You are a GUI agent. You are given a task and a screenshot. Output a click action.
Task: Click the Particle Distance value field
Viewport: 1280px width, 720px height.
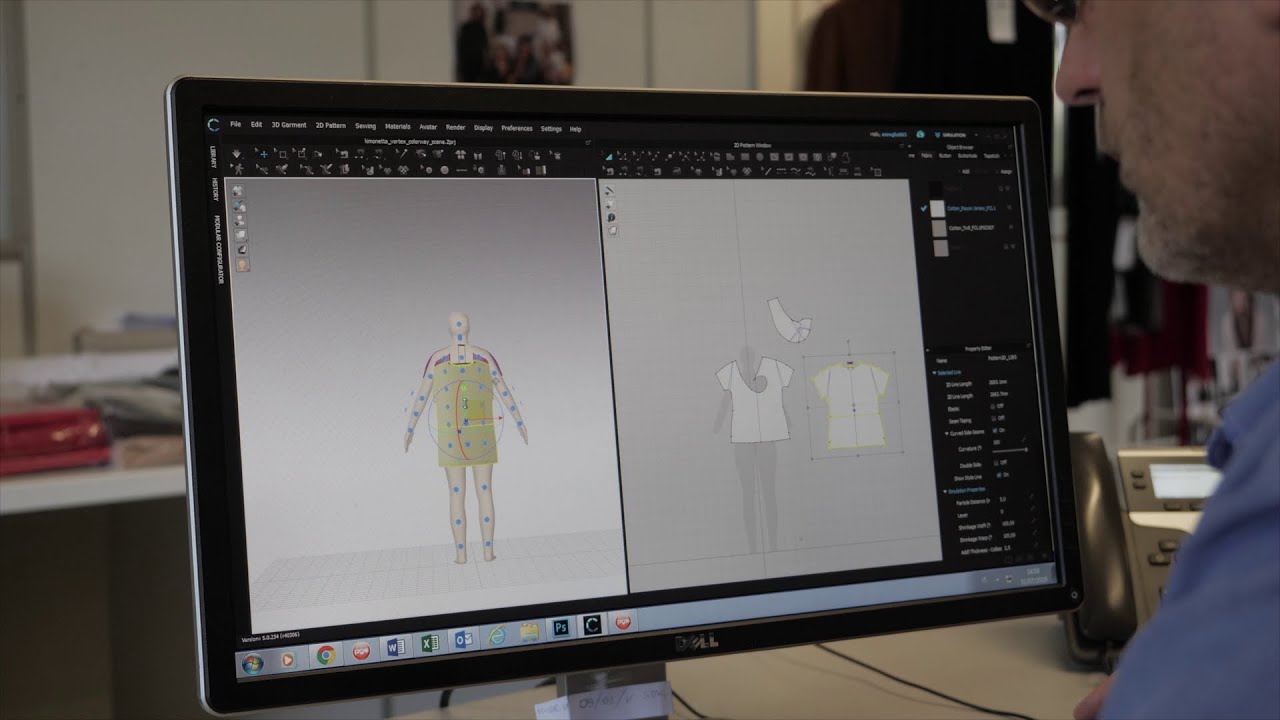(x=1003, y=499)
